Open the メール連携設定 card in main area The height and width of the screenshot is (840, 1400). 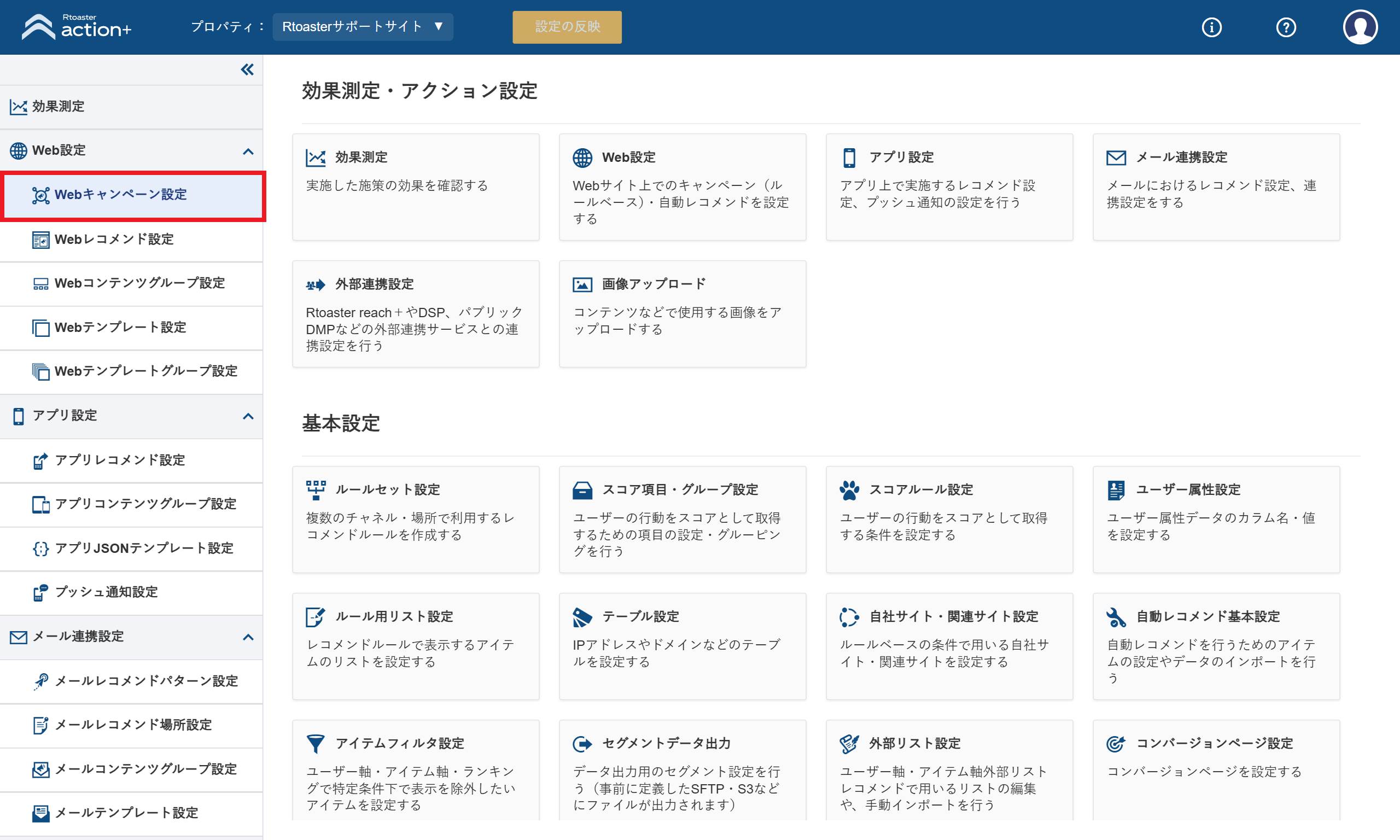tap(1216, 187)
